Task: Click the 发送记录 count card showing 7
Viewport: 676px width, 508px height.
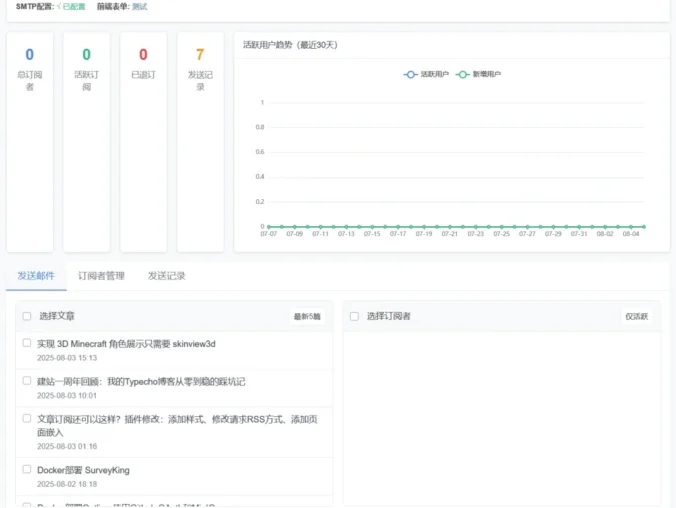Action: click(x=200, y=140)
